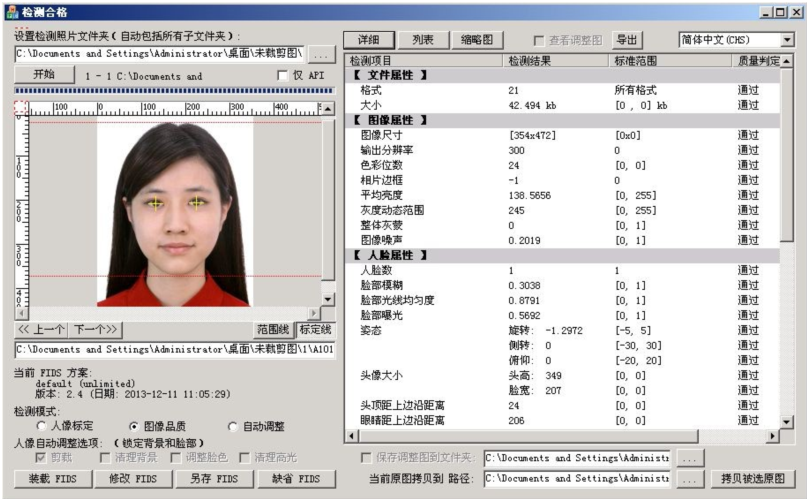Switch to the 列表 view tab
This screenshot has height=503, width=811.
pyautogui.click(x=423, y=40)
